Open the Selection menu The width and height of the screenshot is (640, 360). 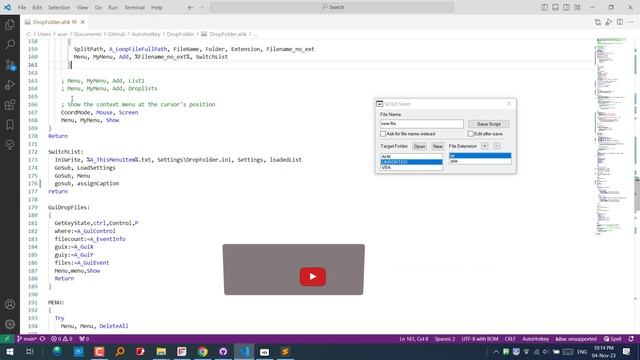pos(59,7)
